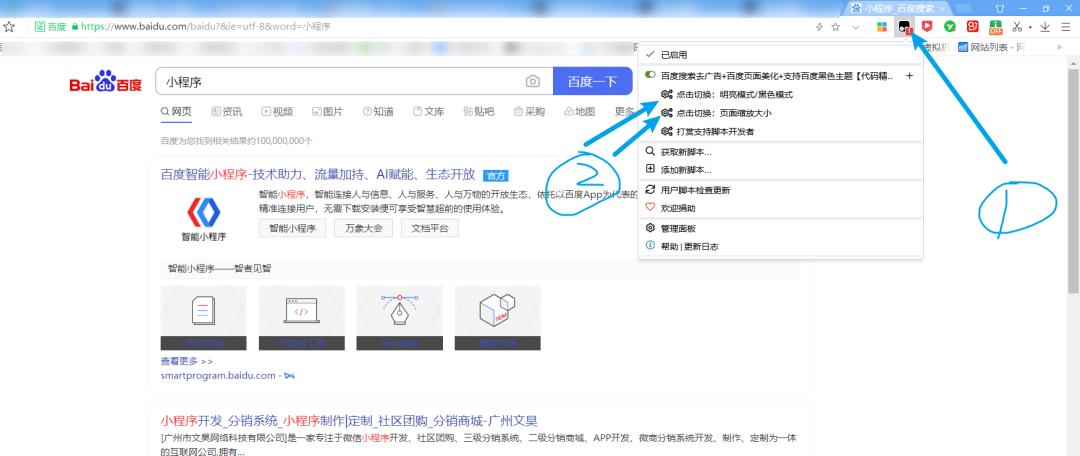Click the 智能小程序 sub-link button
1080x456 pixels.
292,228
